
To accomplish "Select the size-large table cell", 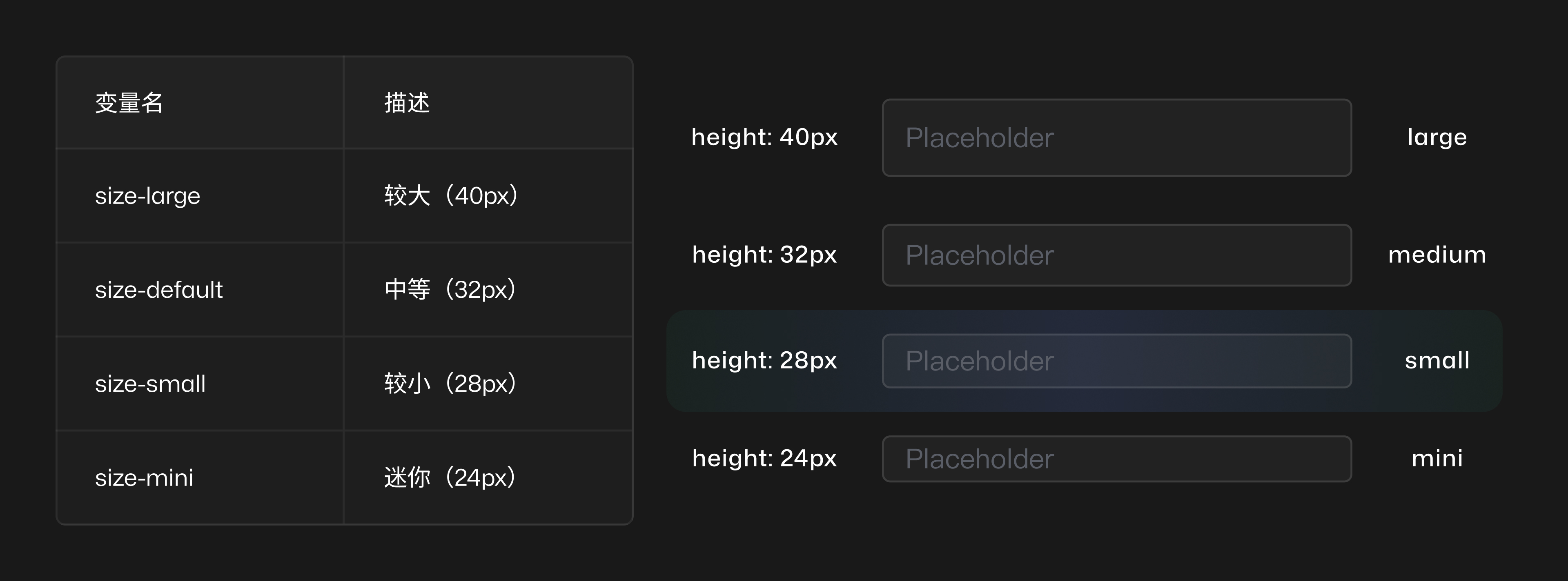I will tap(148, 196).
